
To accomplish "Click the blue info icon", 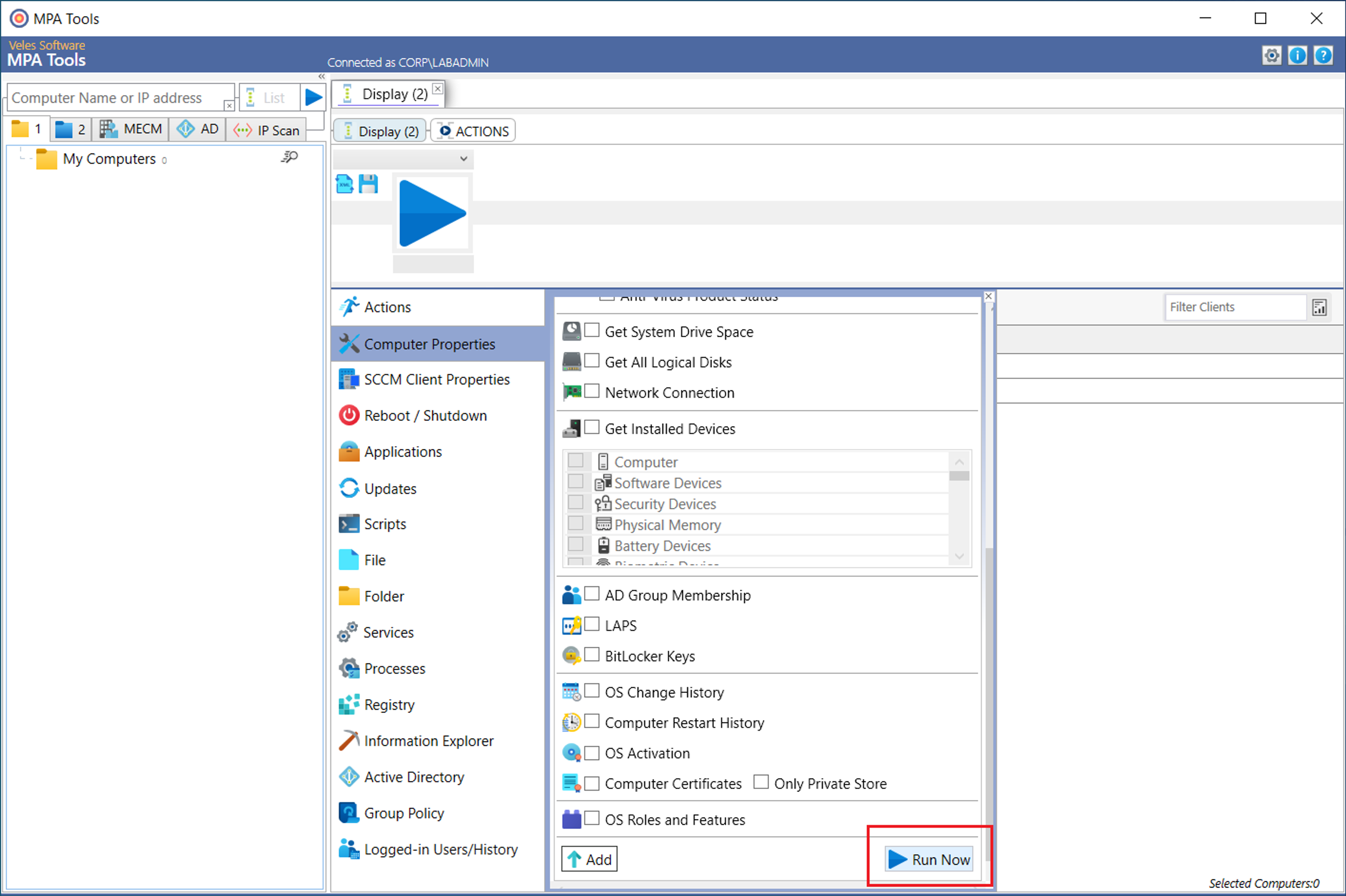I will point(1297,55).
